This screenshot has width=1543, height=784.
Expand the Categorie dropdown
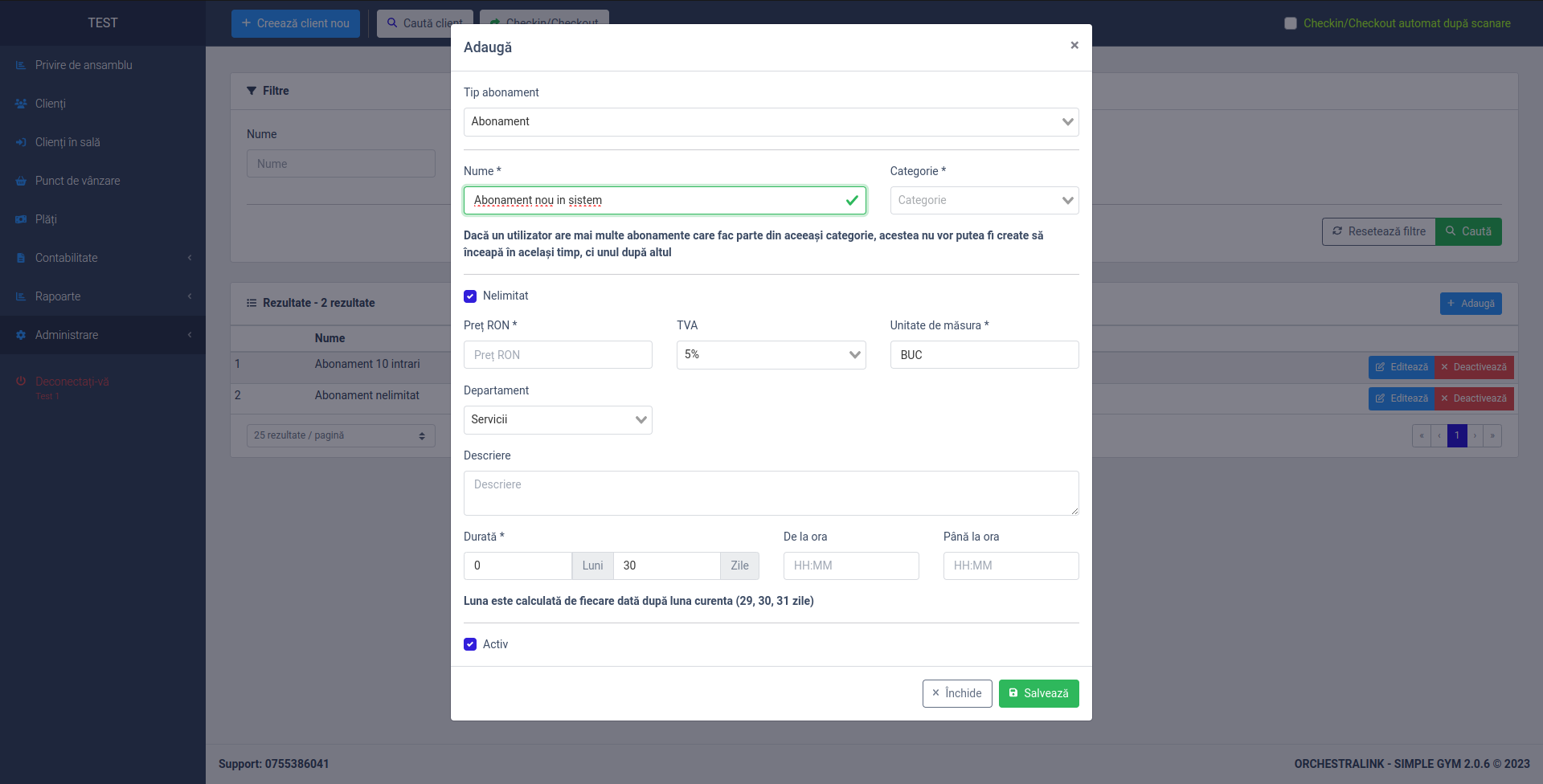[984, 201]
